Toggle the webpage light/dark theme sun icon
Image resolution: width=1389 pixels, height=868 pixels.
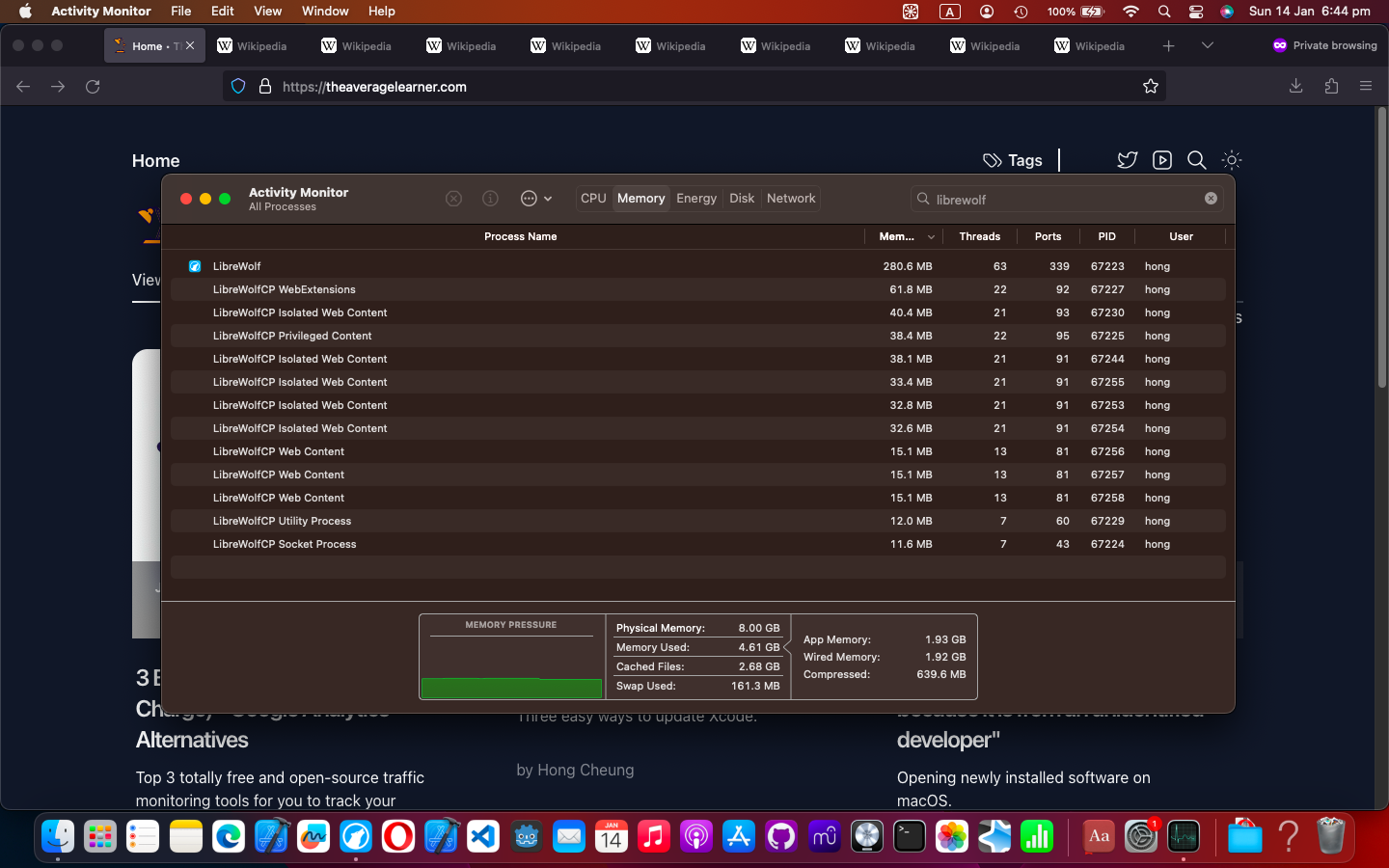(1232, 160)
